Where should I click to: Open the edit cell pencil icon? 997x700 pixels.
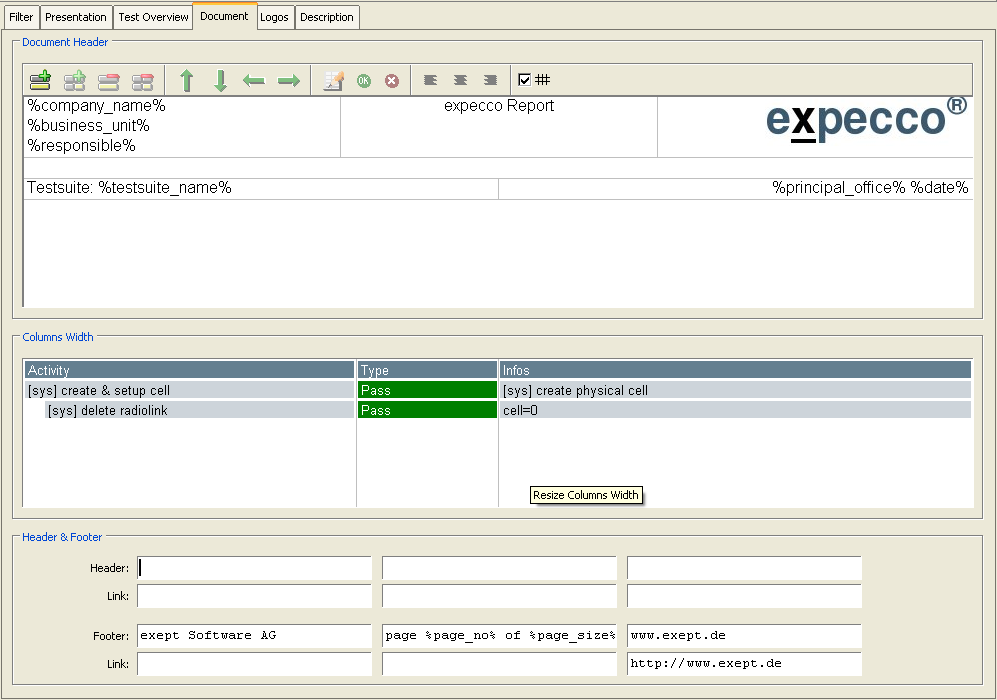[x=334, y=81]
